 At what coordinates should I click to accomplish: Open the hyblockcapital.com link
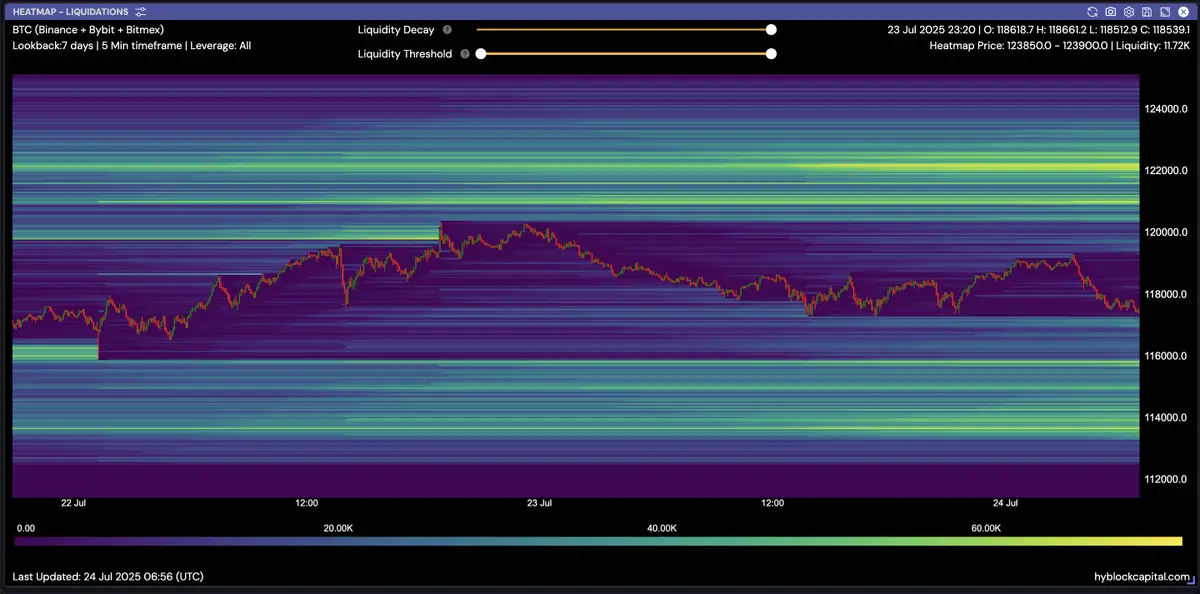[x=1142, y=577]
